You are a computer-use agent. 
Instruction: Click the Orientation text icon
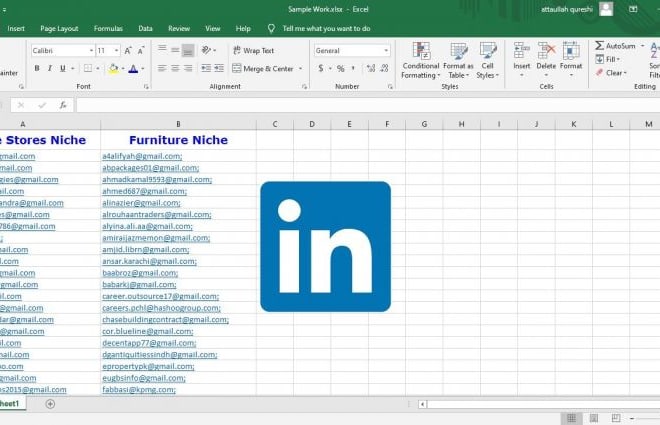[x=206, y=50]
